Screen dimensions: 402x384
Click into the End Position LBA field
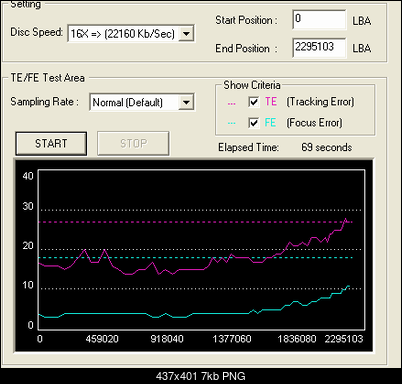[x=319, y=48]
